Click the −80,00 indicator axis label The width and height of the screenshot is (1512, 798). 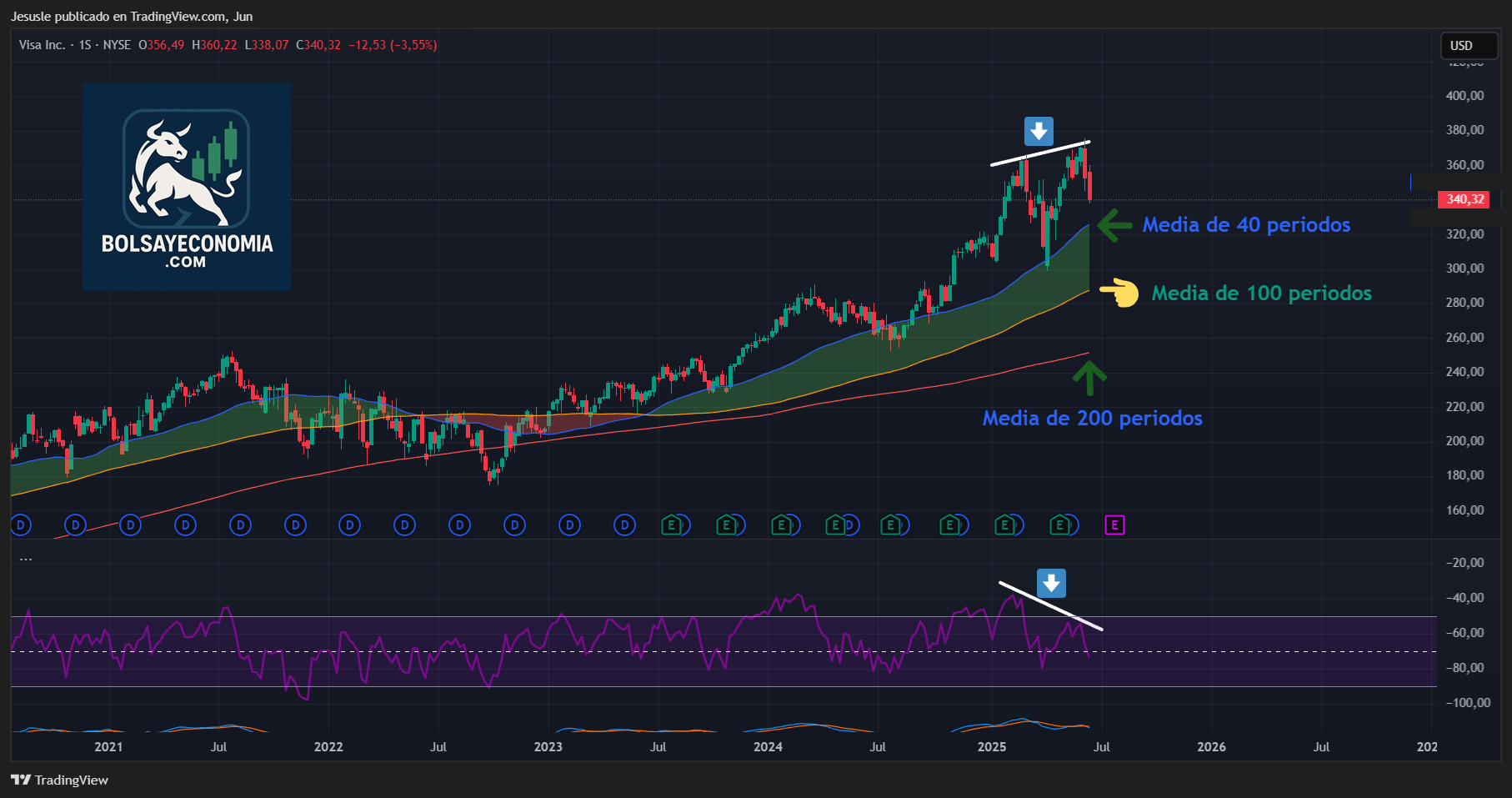[1464, 668]
